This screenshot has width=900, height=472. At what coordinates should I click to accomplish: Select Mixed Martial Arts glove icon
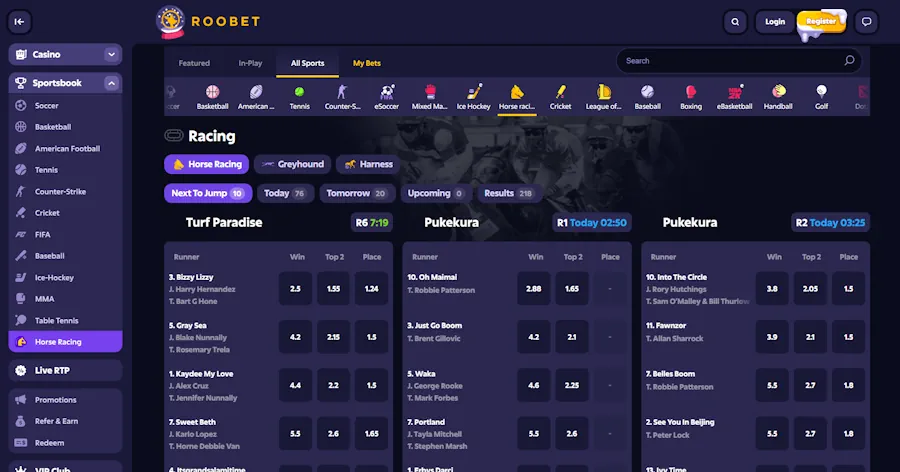click(x=429, y=97)
